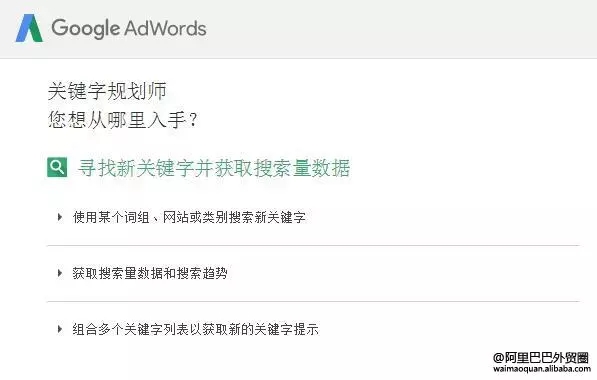Click the green magnifier search icon
This screenshot has width=597, height=380.
tap(57, 167)
